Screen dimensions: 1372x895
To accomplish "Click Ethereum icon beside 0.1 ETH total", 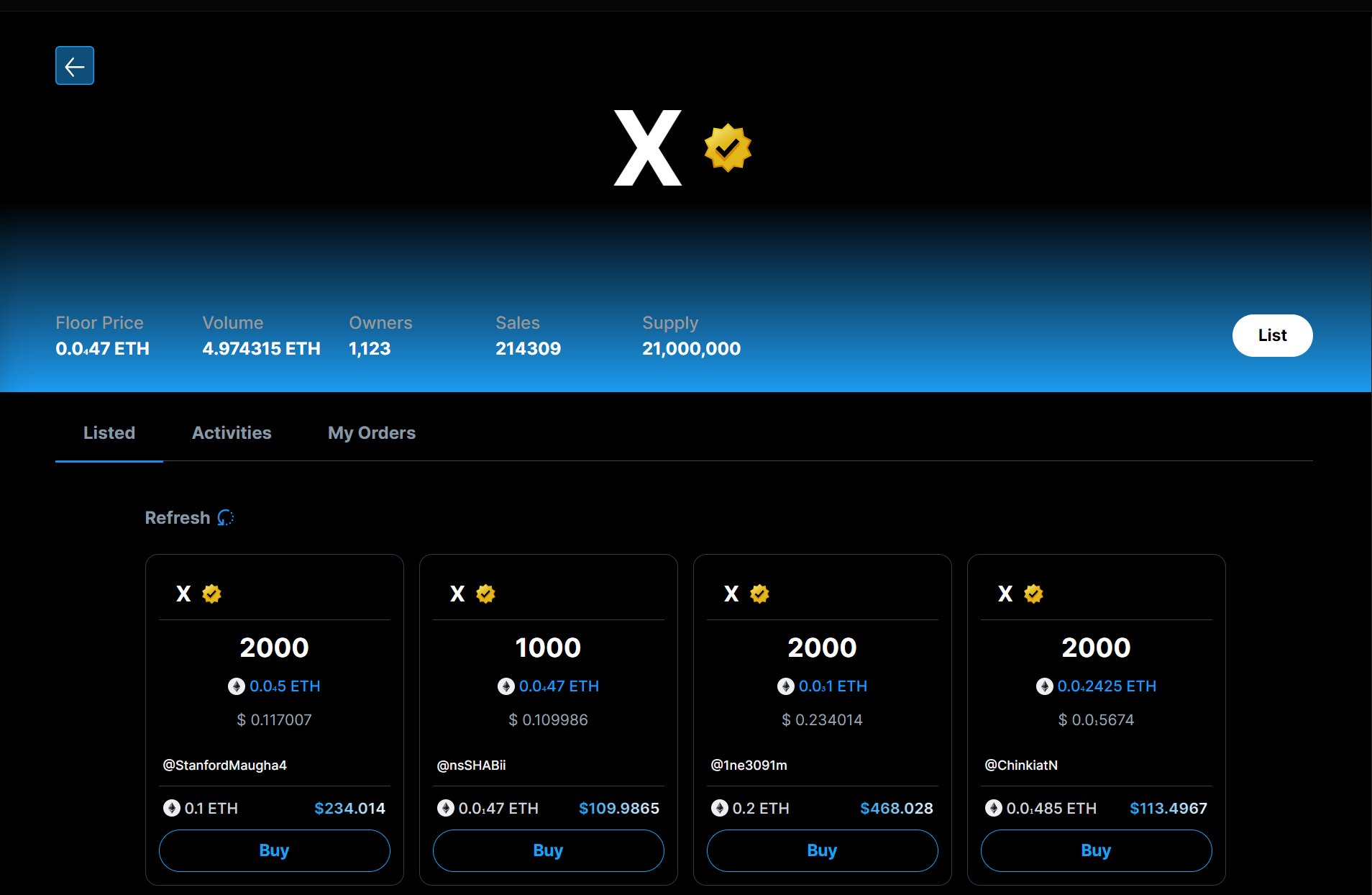I will [172, 809].
